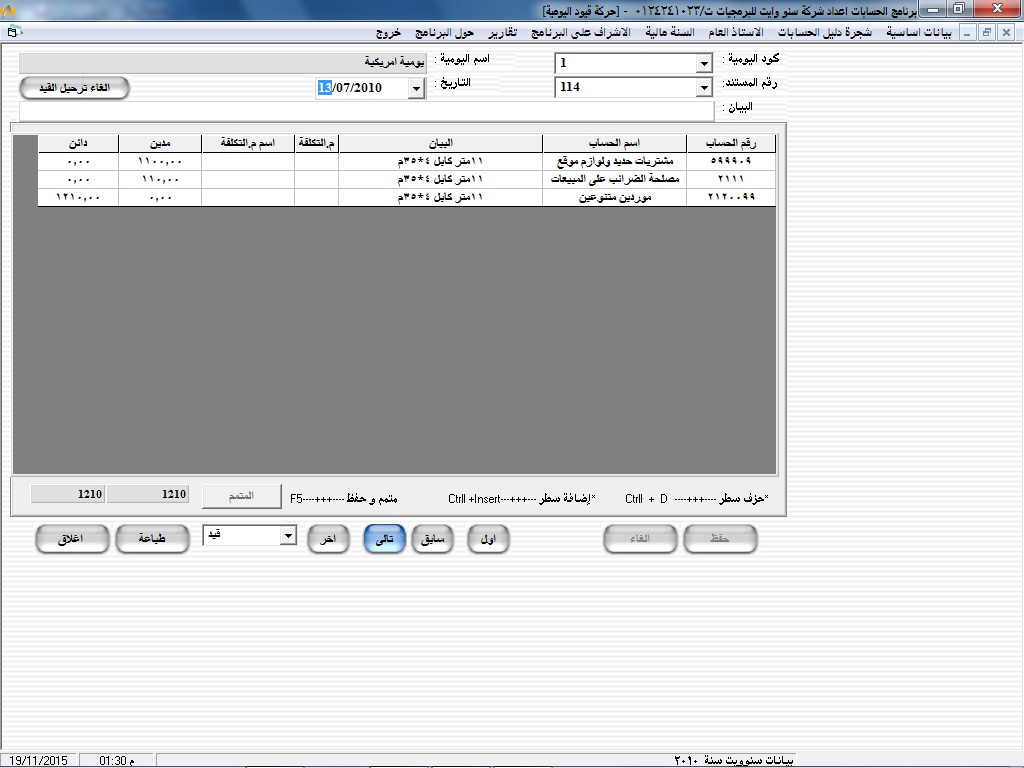Image resolution: width=1024 pixels, height=768 pixels.
Task: Open the تقارير menu
Action: click(496, 32)
